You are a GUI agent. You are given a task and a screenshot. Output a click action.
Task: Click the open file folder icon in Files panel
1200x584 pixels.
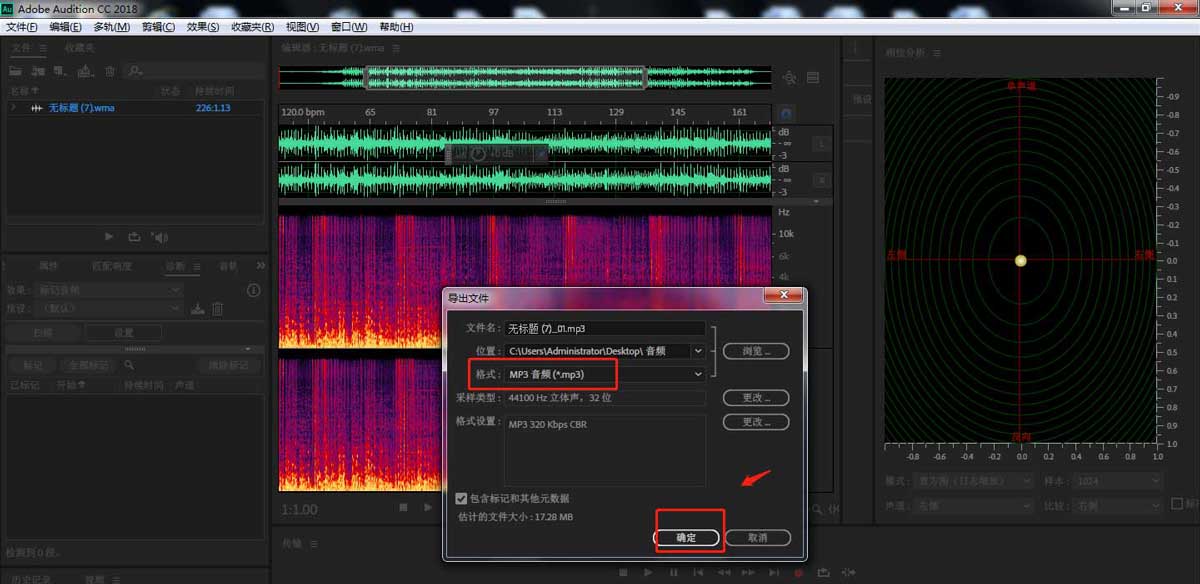click(x=16, y=71)
